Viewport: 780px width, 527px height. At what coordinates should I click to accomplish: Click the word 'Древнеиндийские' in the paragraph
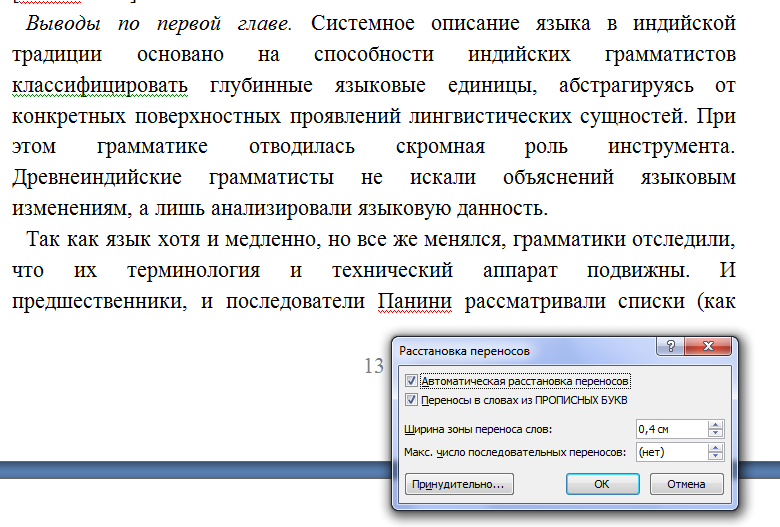[x=97, y=178]
